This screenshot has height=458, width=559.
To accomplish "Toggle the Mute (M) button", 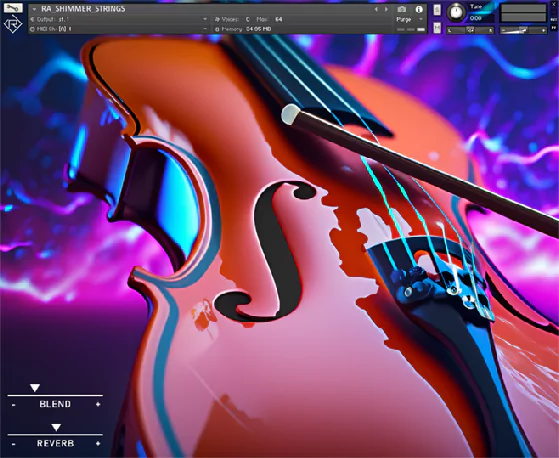I will click(x=437, y=28).
